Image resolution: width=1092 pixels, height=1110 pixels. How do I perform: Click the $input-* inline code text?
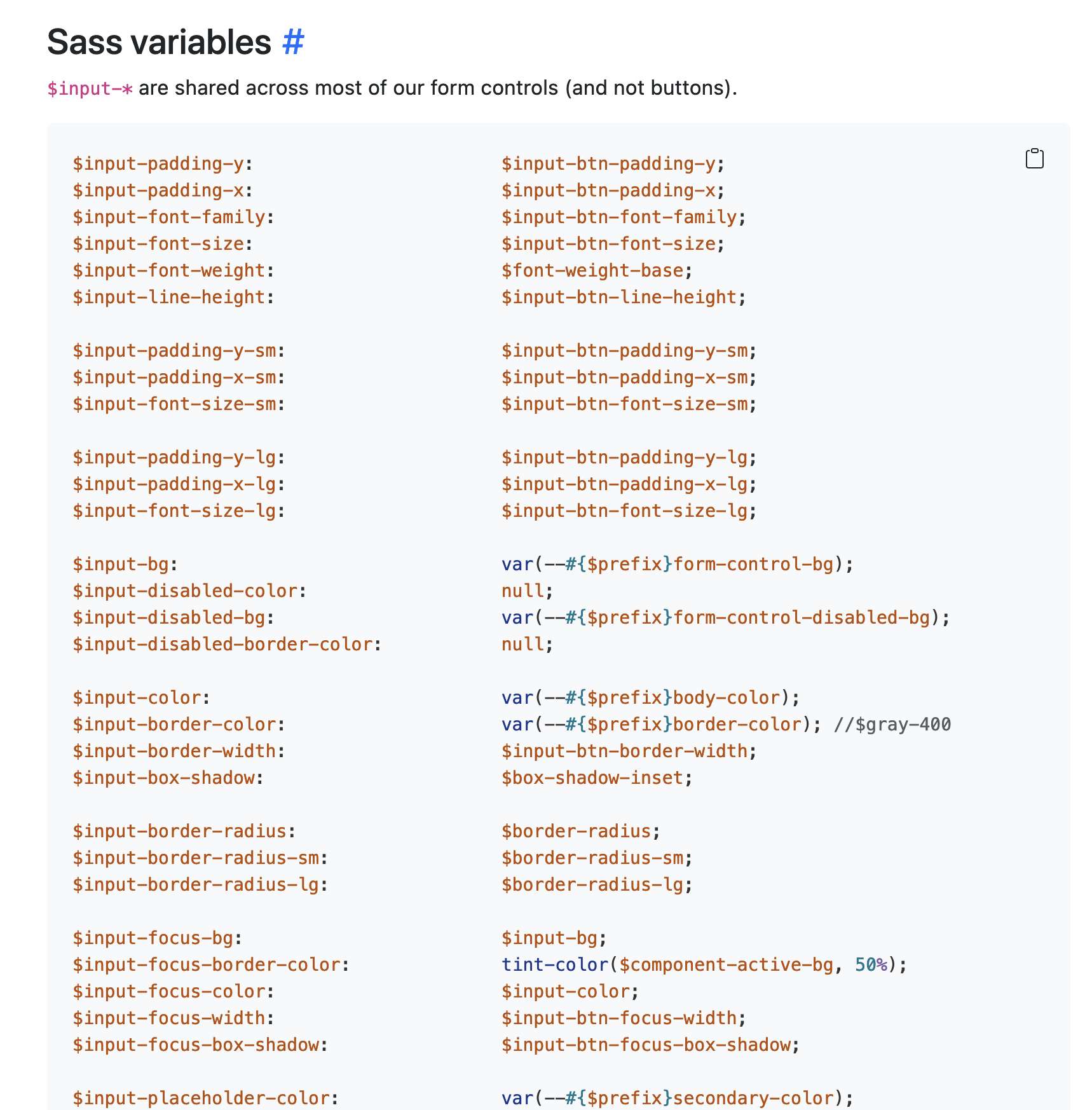[x=90, y=88]
